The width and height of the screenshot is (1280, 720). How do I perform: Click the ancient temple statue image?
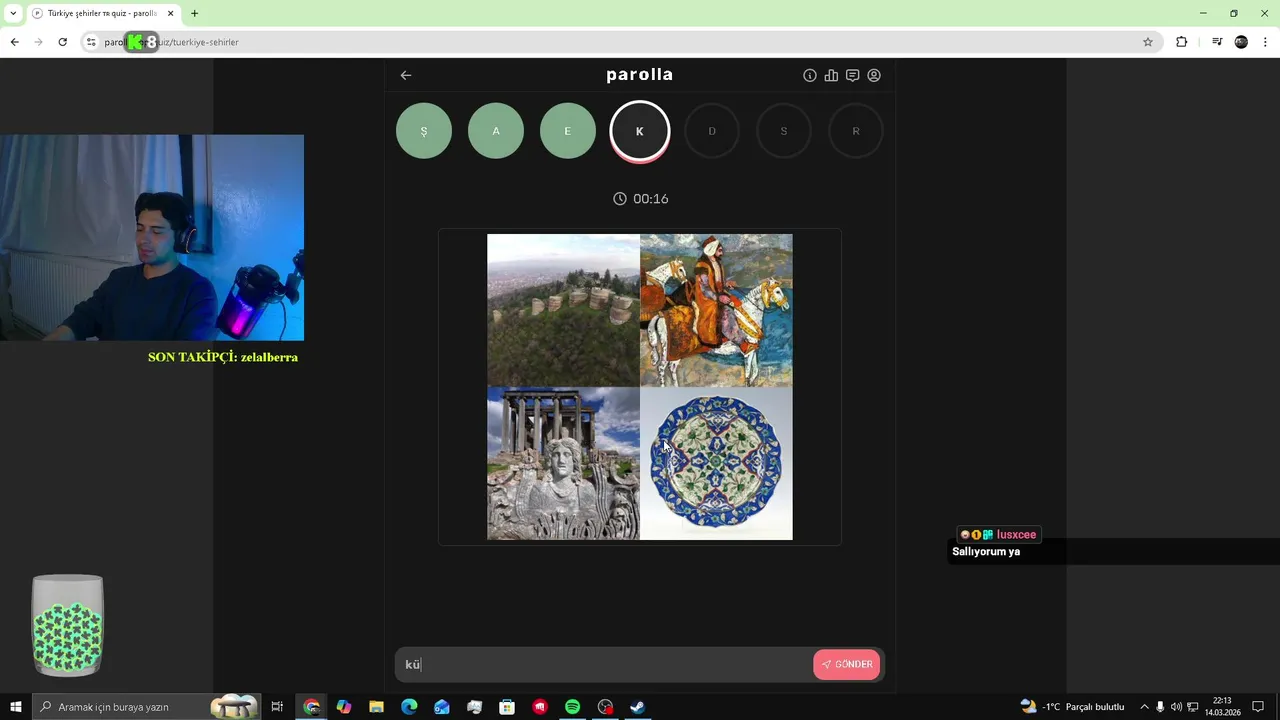(563, 464)
